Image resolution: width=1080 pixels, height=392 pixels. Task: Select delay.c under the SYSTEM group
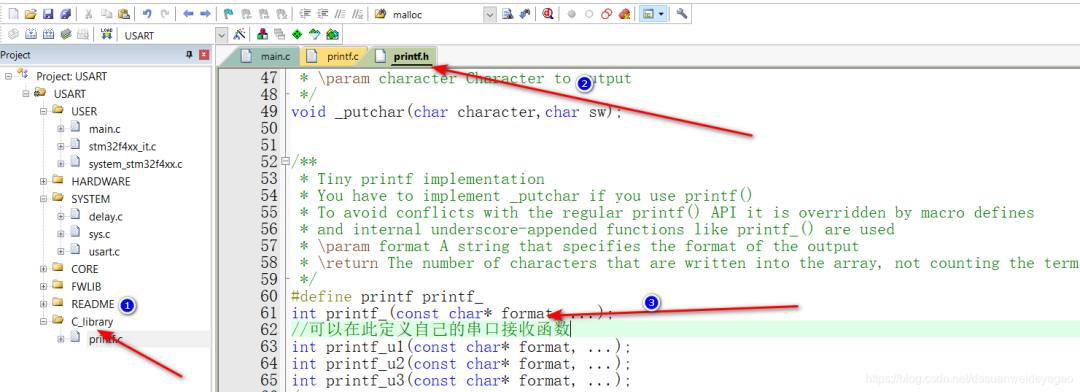[x=105, y=216]
